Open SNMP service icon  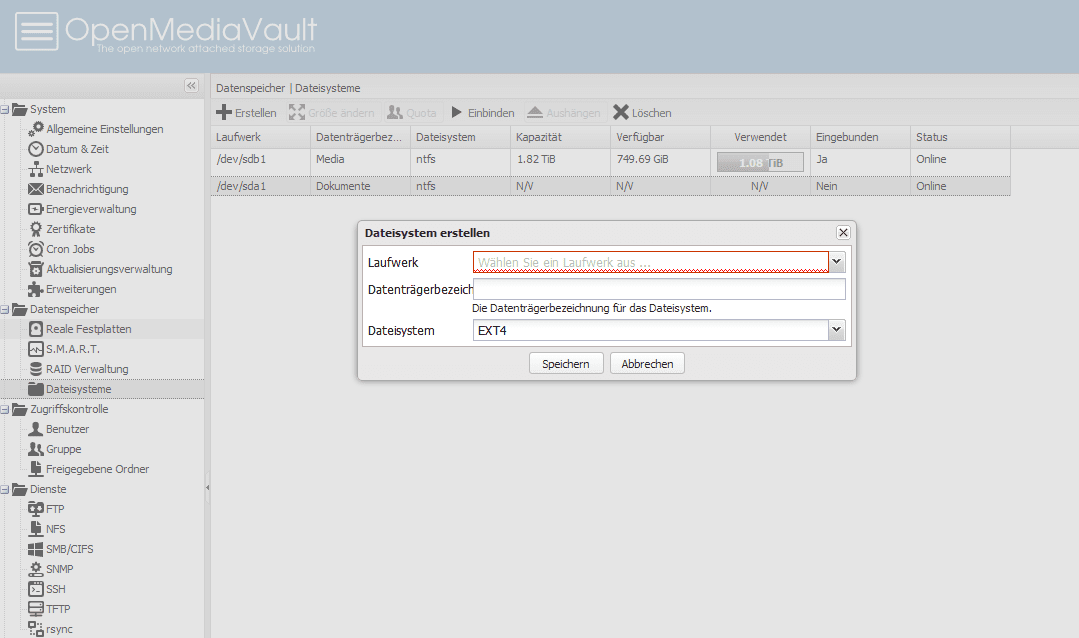pos(36,568)
